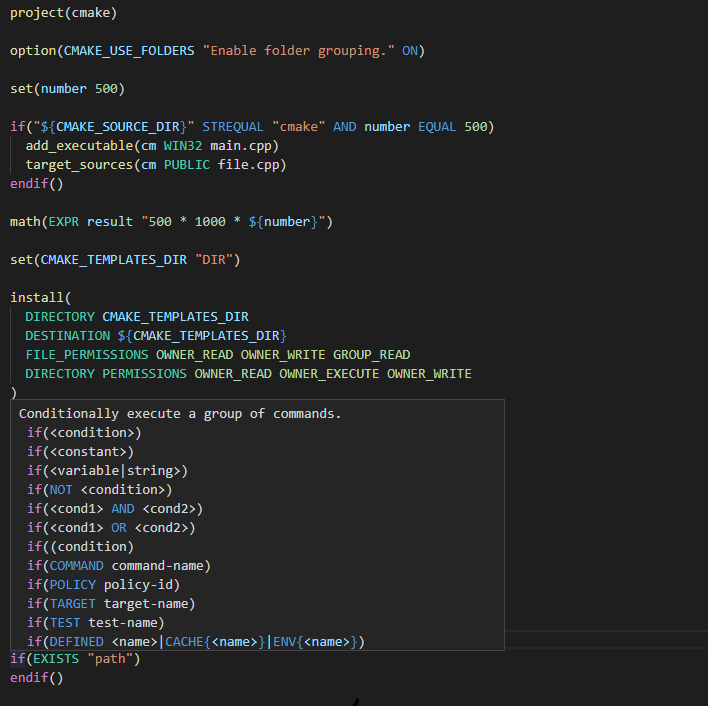Click the STREQUAL keyword
The height and width of the screenshot is (706, 708).
[233, 126]
